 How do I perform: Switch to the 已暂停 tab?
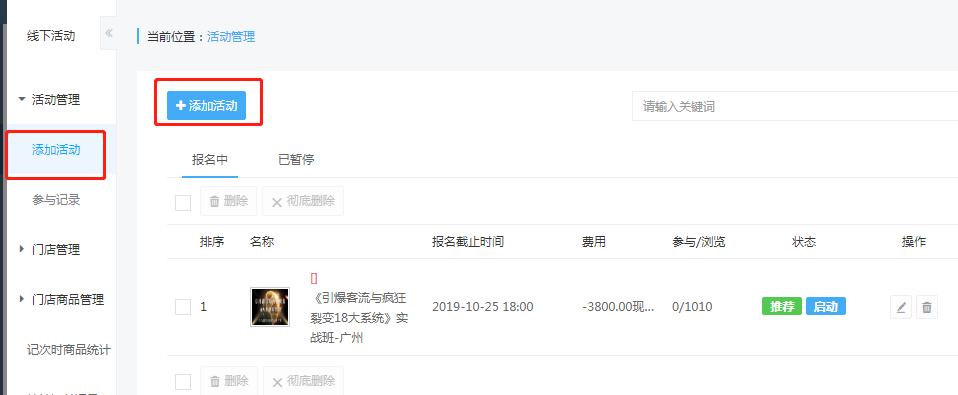point(296,160)
